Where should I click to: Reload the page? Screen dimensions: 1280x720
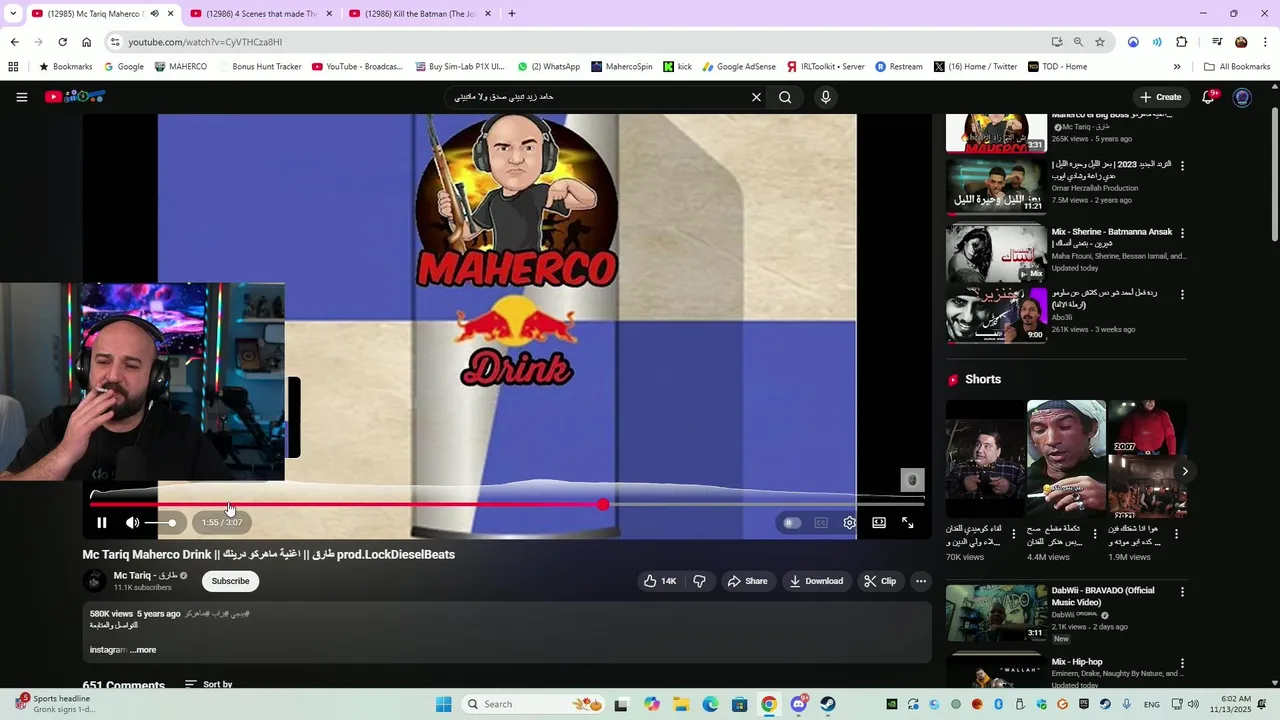click(x=62, y=42)
